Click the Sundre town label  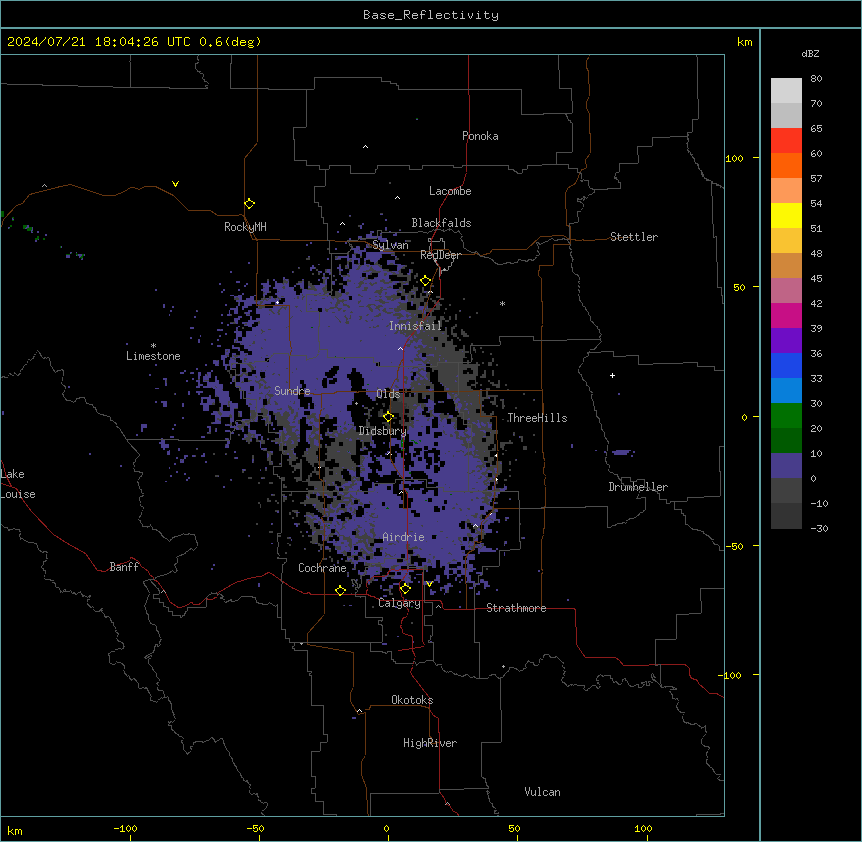pyautogui.click(x=292, y=391)
